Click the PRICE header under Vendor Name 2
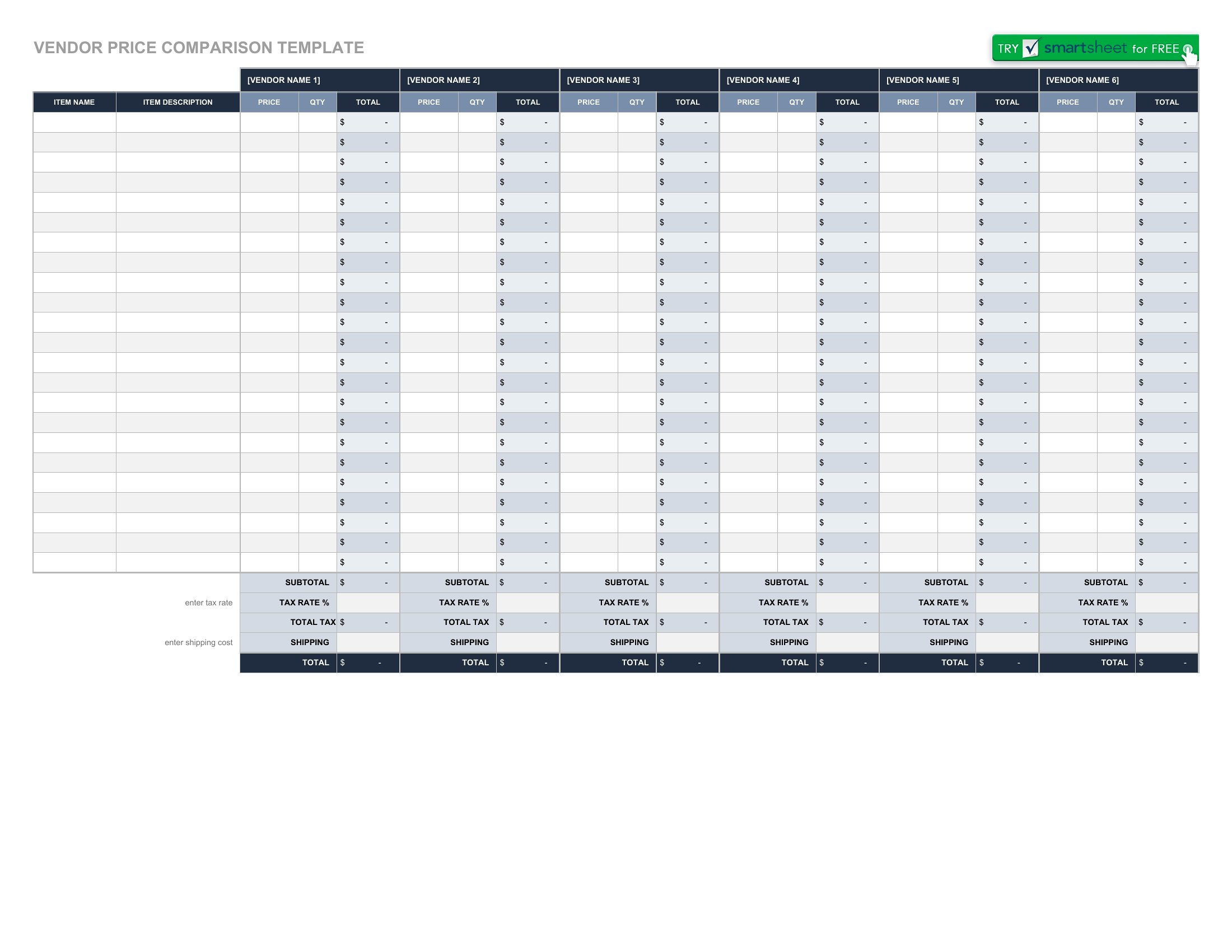 [429, 102]
